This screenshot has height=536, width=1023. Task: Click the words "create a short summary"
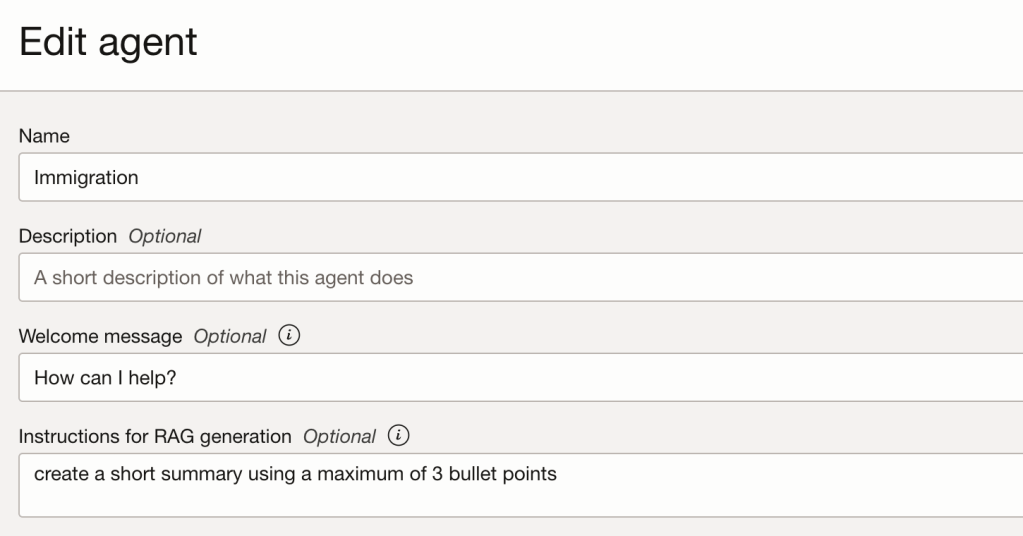(x=122, y=473)
